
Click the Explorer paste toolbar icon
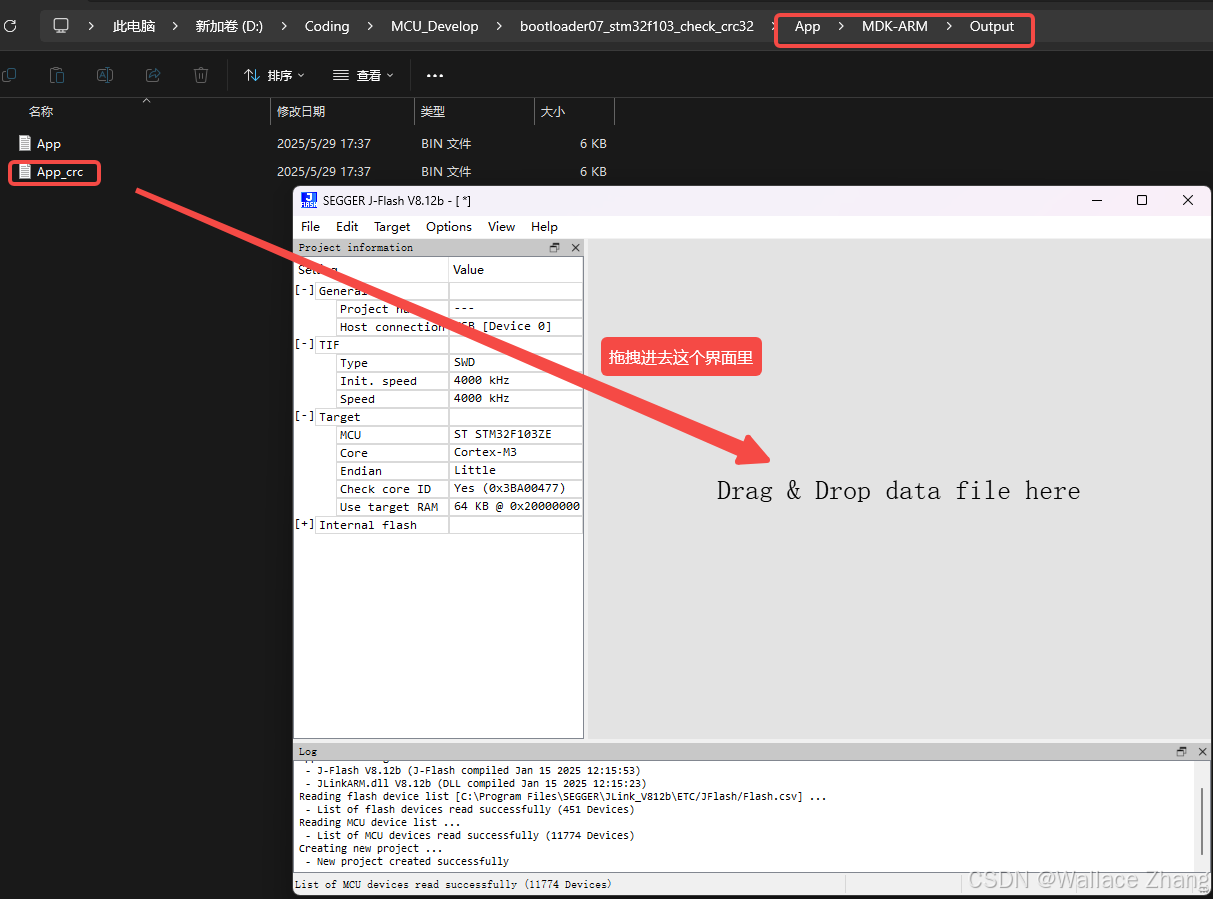click(57, 75)
